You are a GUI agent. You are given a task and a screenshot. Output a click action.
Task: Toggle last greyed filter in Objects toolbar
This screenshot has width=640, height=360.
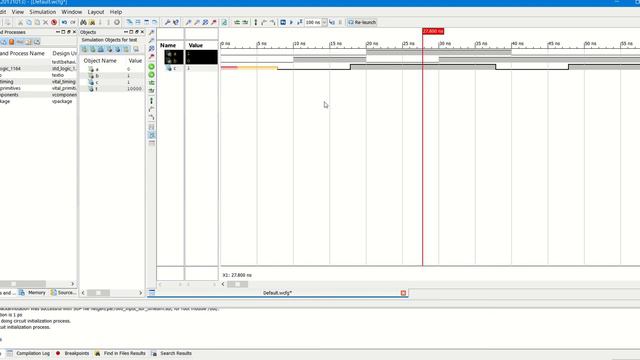tap(136, 49)
